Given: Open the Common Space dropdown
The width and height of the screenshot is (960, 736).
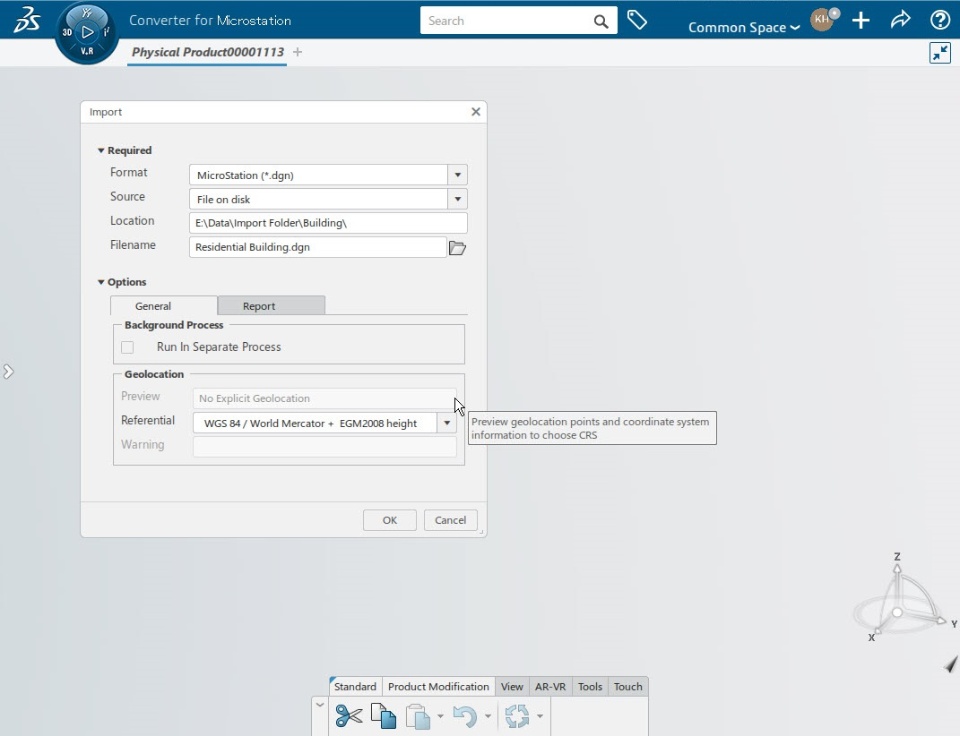Looking at the screenshot, I should coord(744,28).
